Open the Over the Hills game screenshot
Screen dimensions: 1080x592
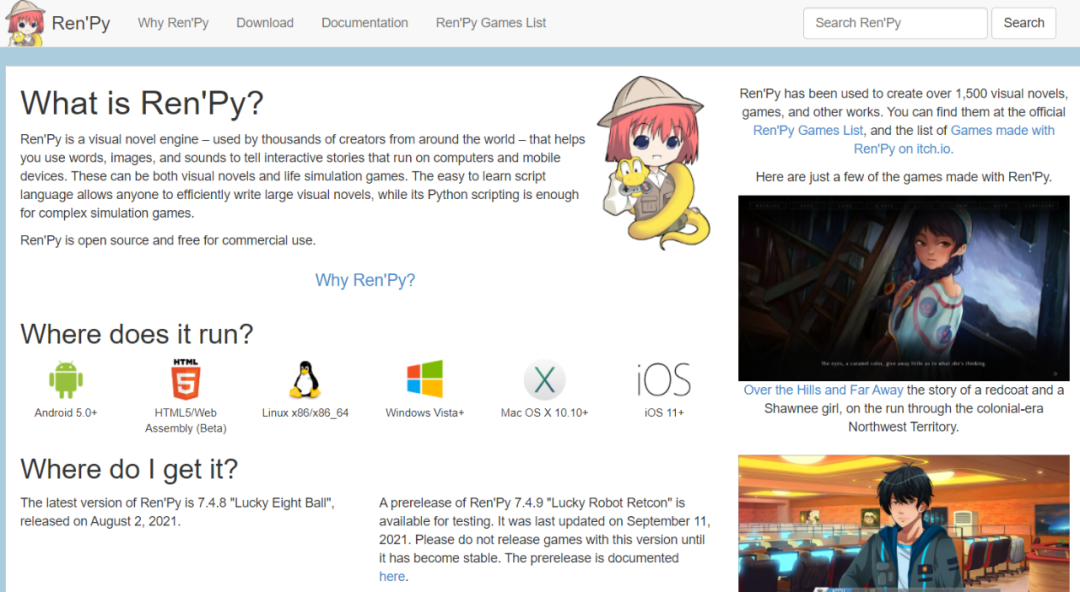click(904, 288)
